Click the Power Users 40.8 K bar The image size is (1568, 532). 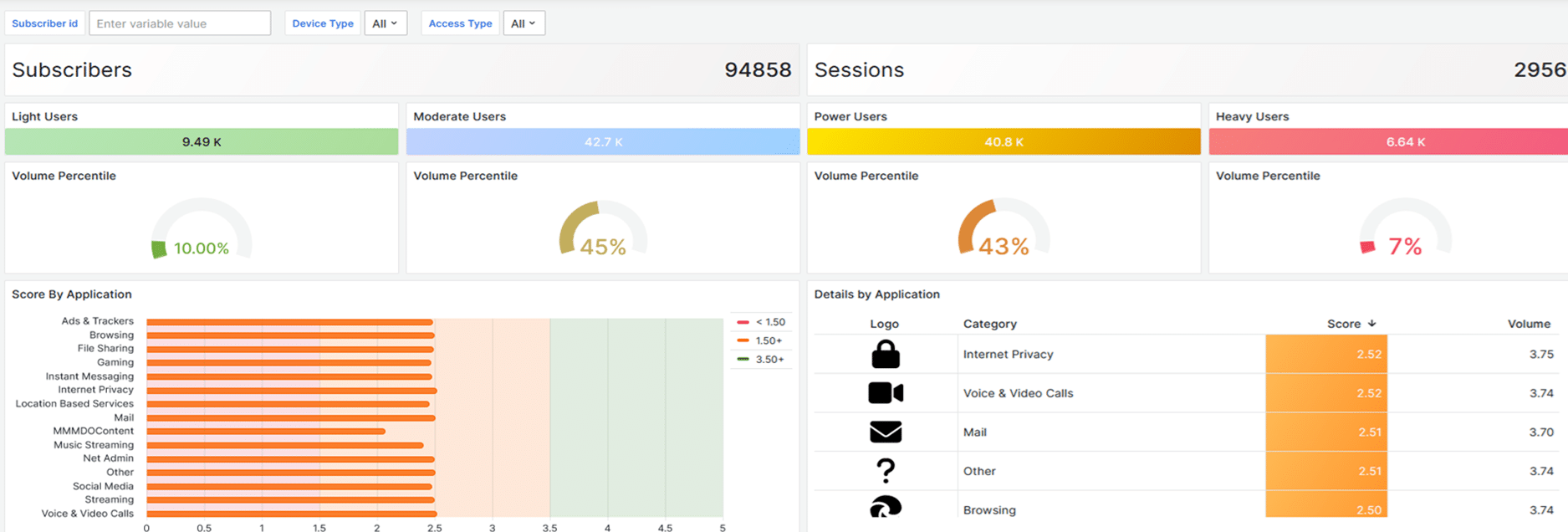[x=1004, y=142]
